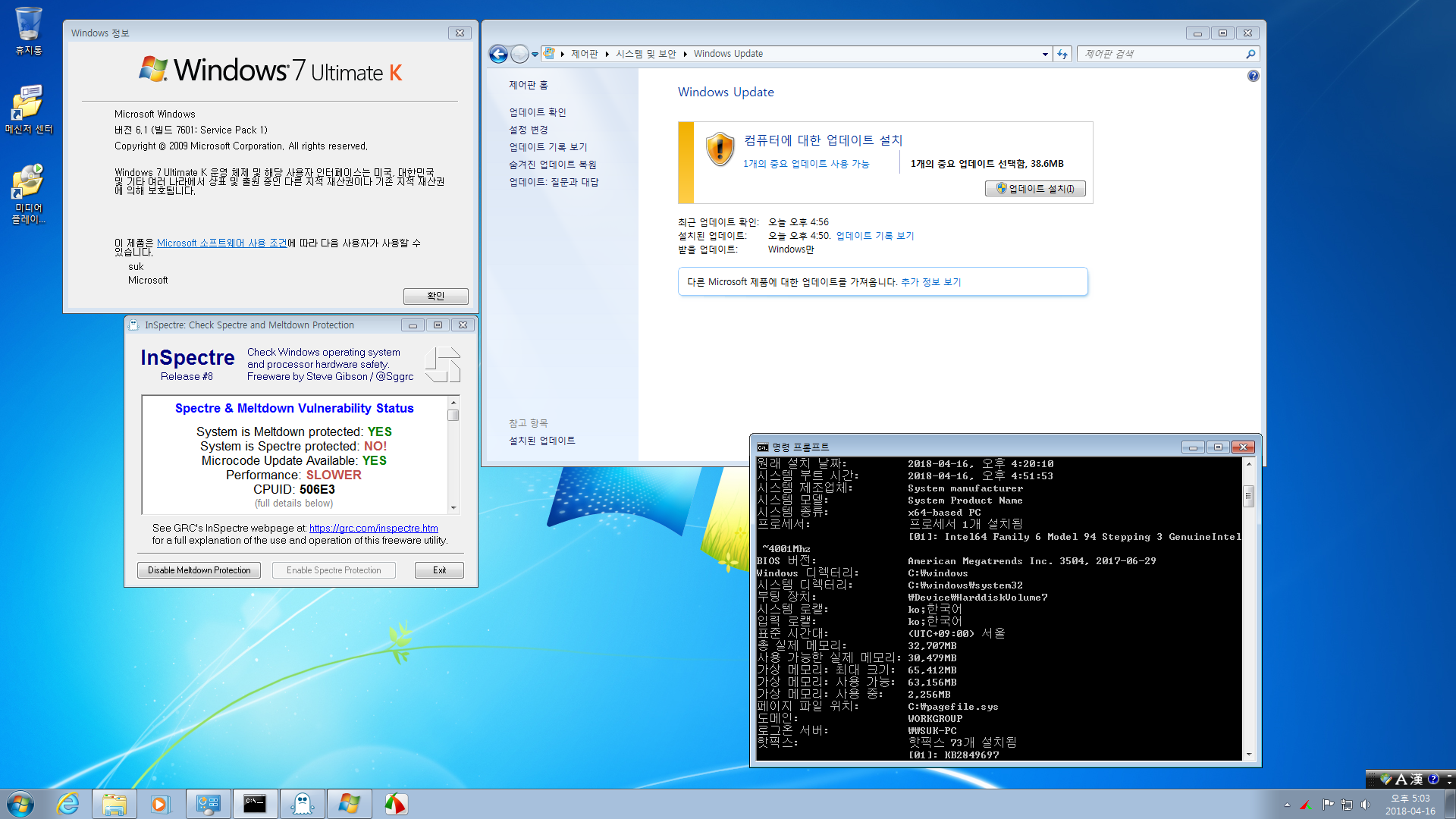
Task: Open grc.com/inspectre.htm link
Action: click(x=373, y=528)
